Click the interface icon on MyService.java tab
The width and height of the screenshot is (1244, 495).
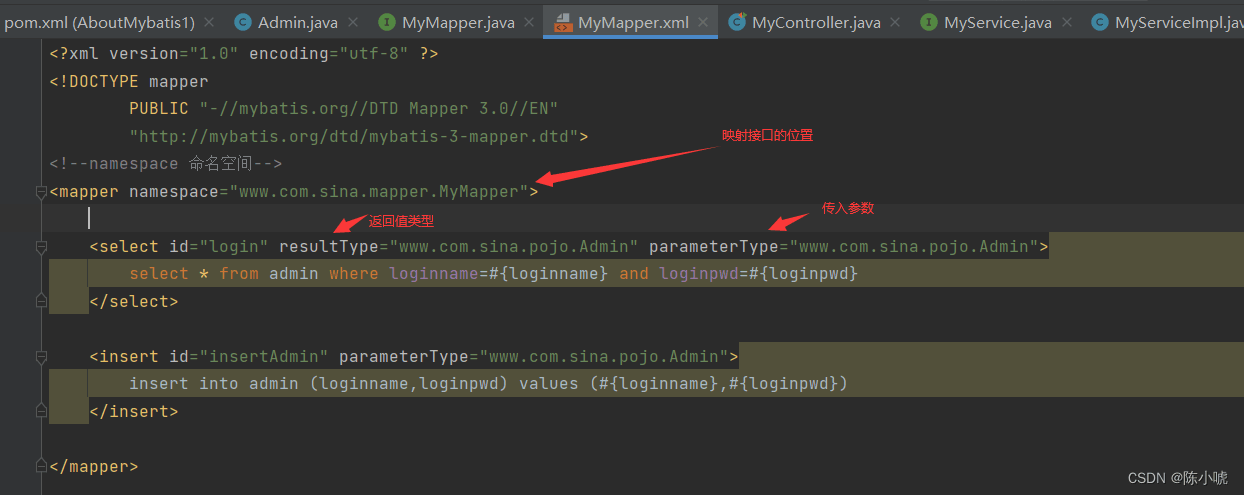coord(928,22)
